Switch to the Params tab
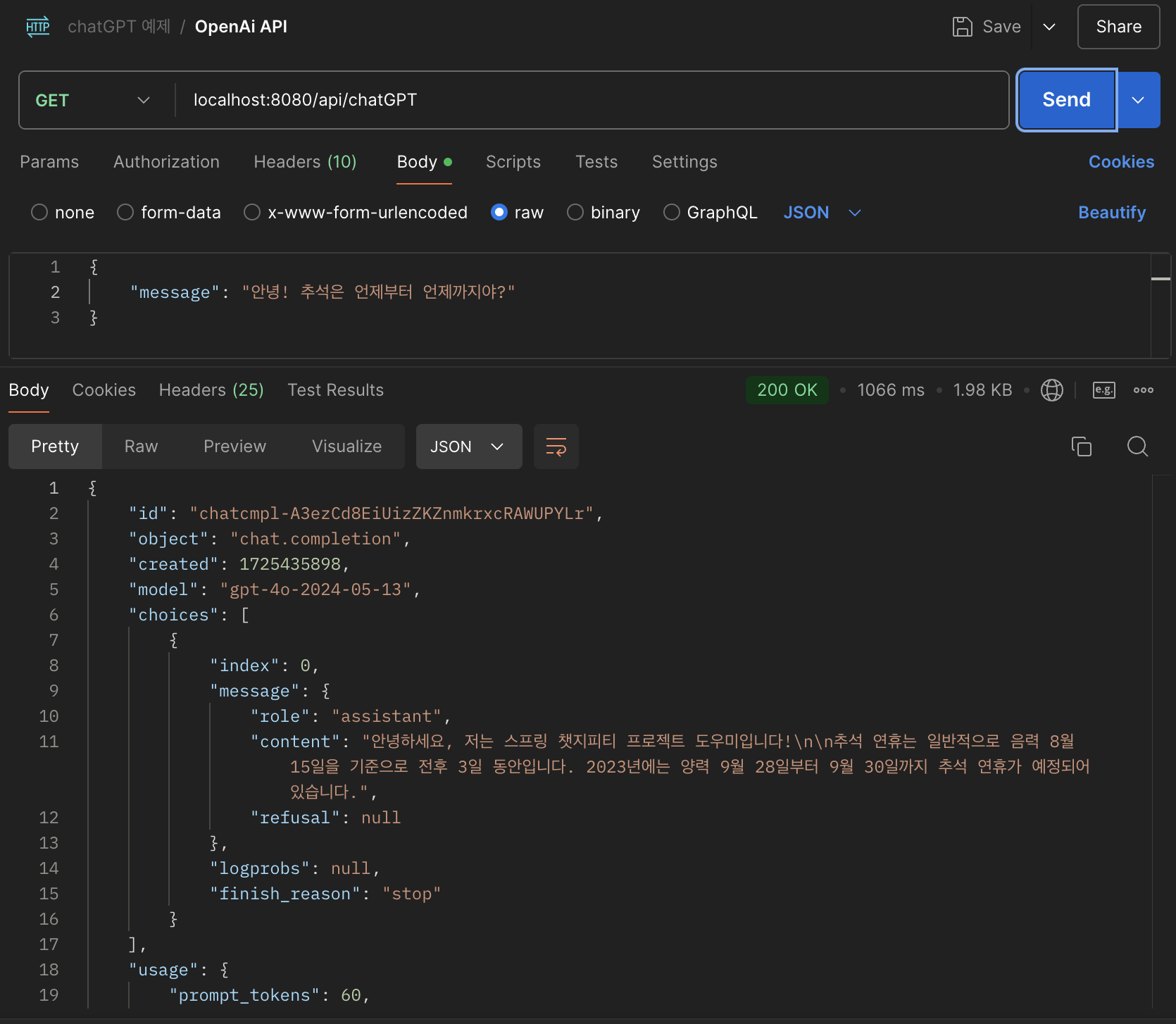The height and width of the screenshot is (1024, 1176). [49, 162]
